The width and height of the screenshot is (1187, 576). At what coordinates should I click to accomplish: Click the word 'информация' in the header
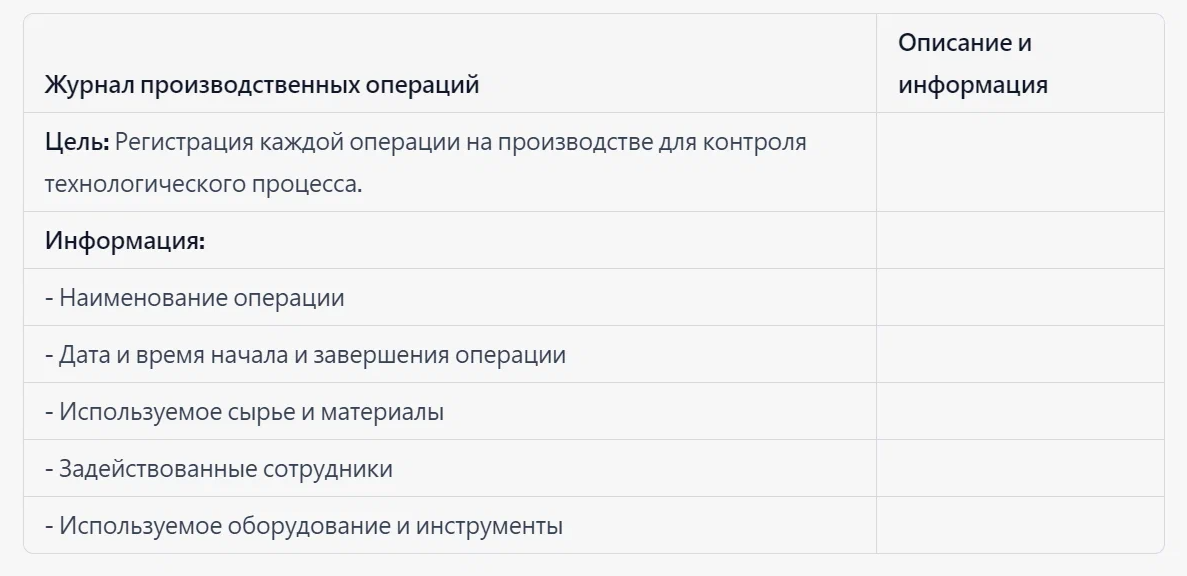973,85
